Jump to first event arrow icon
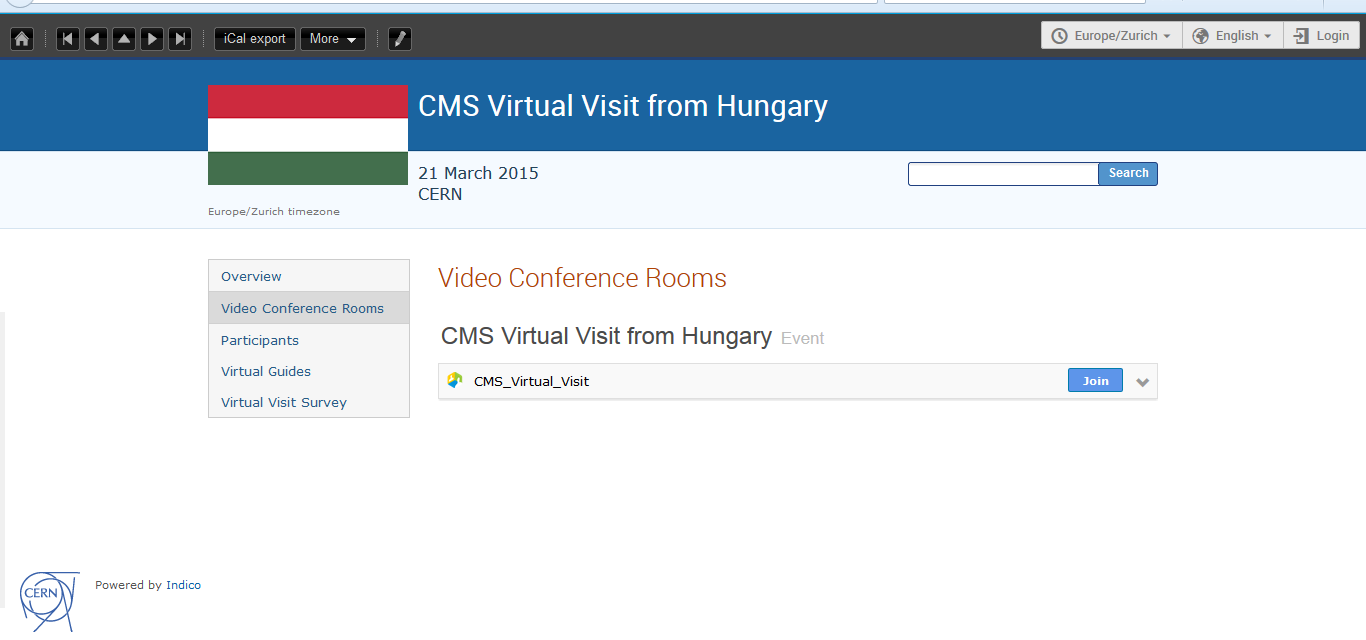This screenshot has width=1366, height=640. tap(68, 39)
